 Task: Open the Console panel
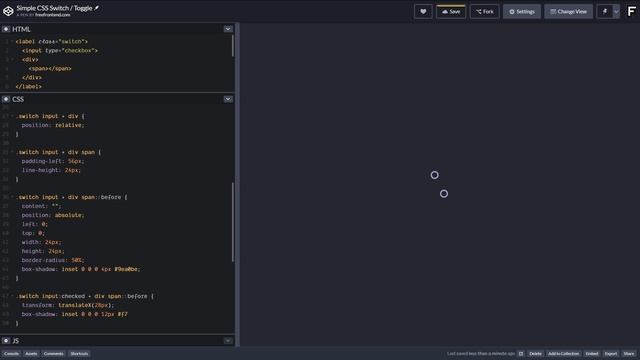point(11,353)
